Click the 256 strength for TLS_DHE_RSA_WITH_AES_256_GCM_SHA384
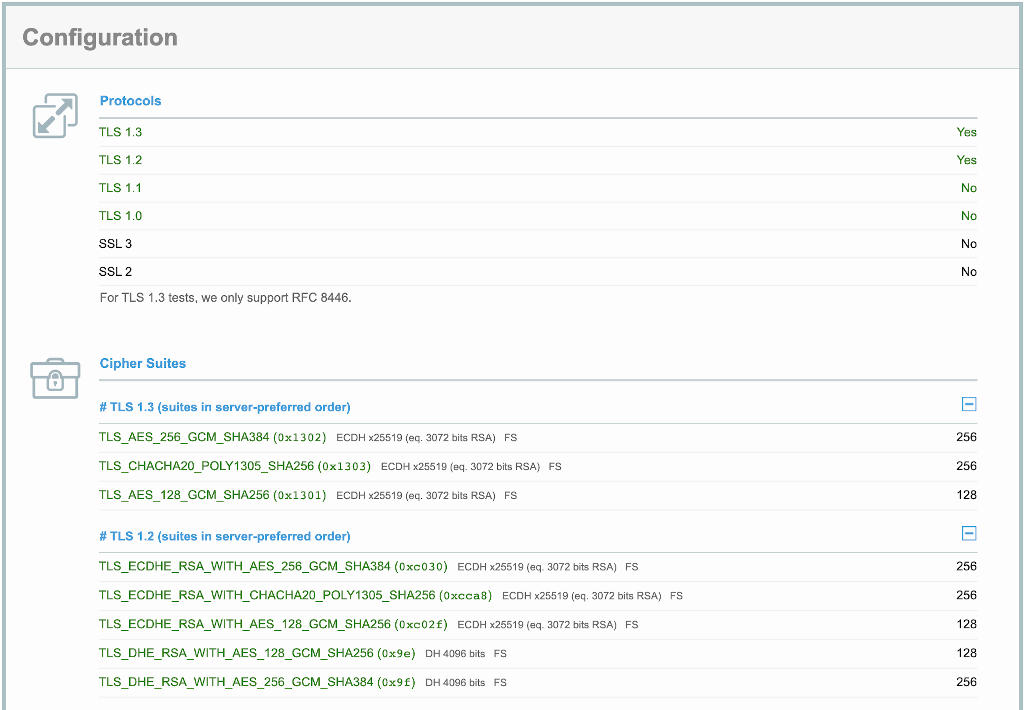This screenshot has height=710, width=1024. [967, 682]
